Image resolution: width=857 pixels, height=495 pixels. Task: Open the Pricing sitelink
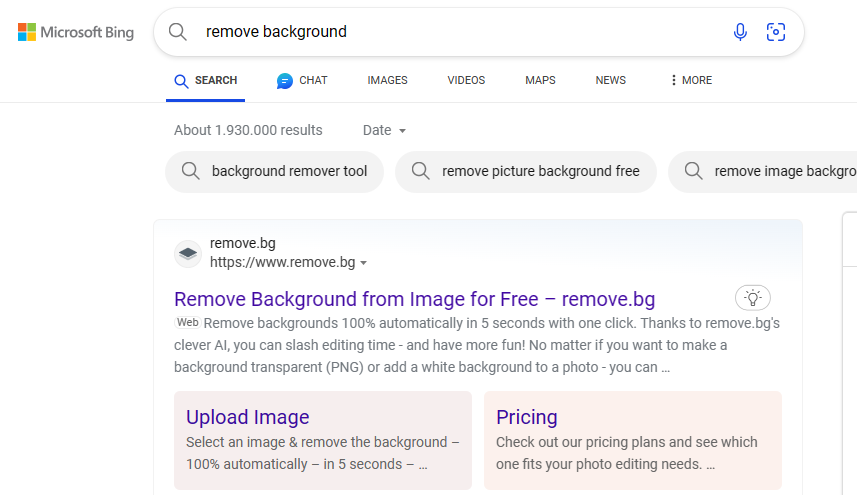pyautogui.click(x=526, y=417)
